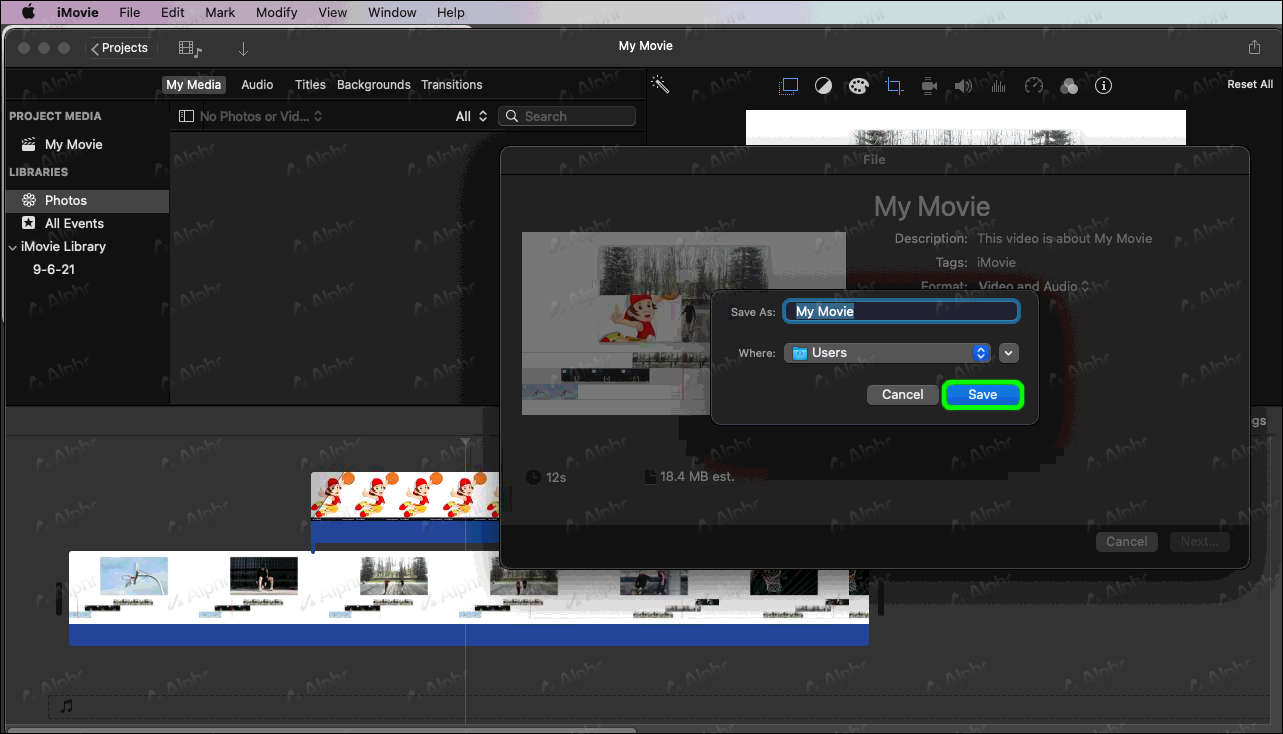The height and width of the screenshot is (734, 1283).
Task: Open the All media filter dropdown
Action: (x=469, y=115)
